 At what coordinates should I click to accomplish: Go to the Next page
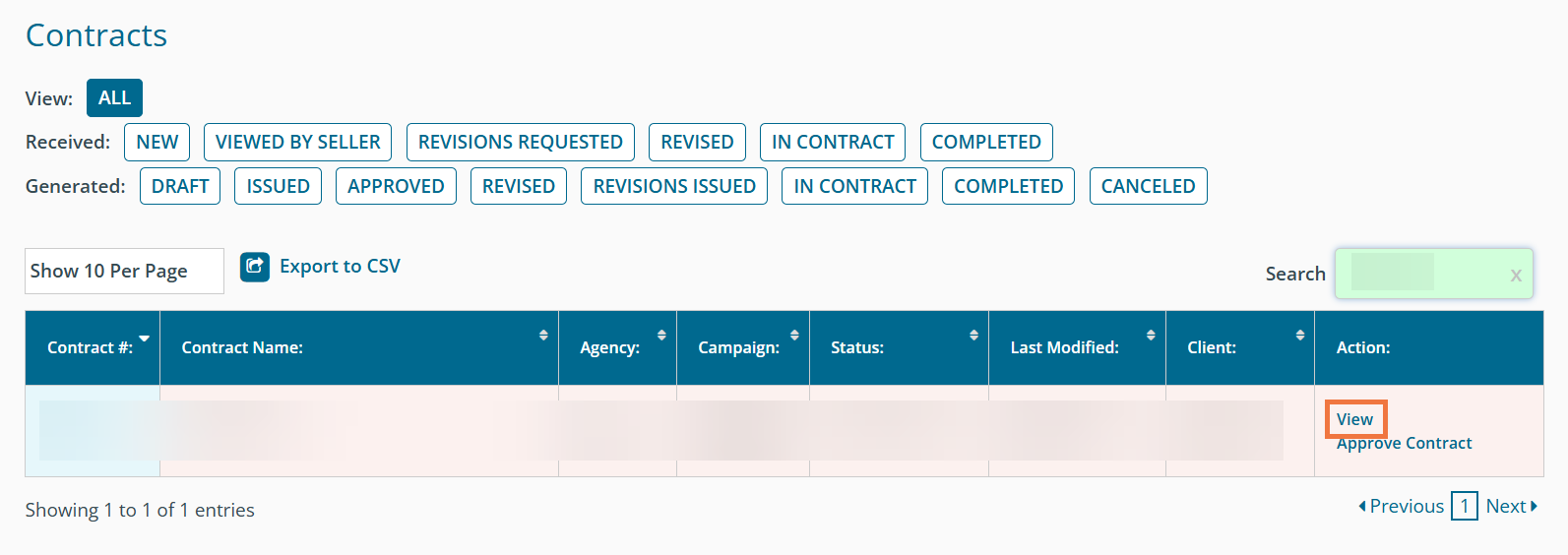click(1511, 506)
